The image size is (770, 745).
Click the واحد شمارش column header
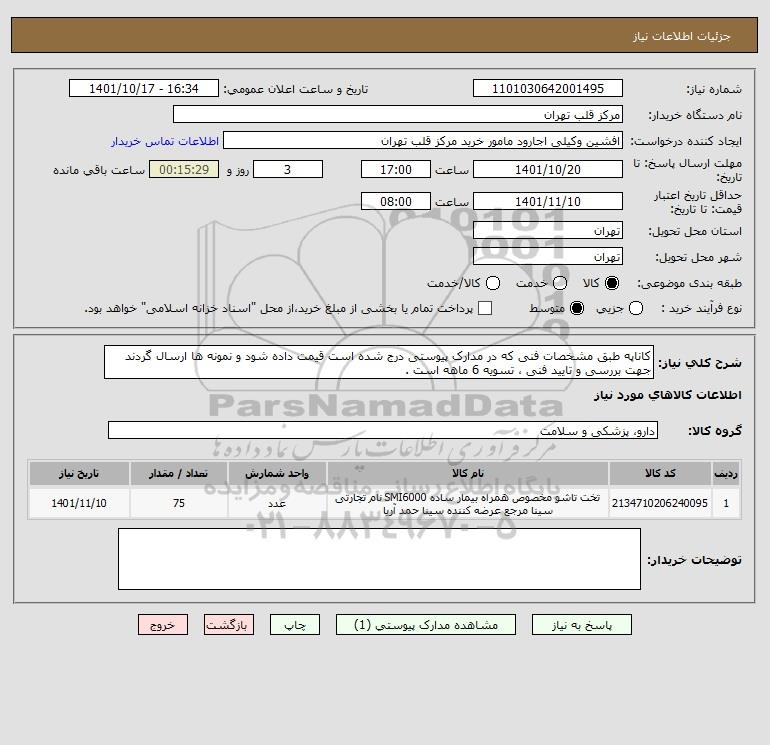tap(277, 473)
